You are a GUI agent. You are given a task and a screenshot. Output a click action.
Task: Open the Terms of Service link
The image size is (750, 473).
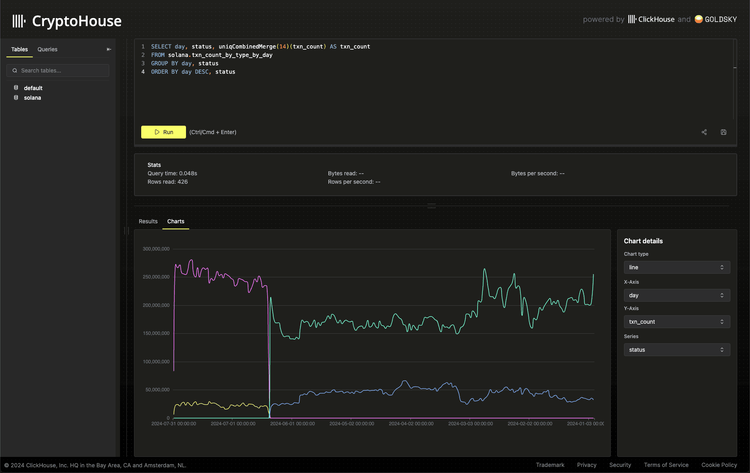tap(664, 465)
